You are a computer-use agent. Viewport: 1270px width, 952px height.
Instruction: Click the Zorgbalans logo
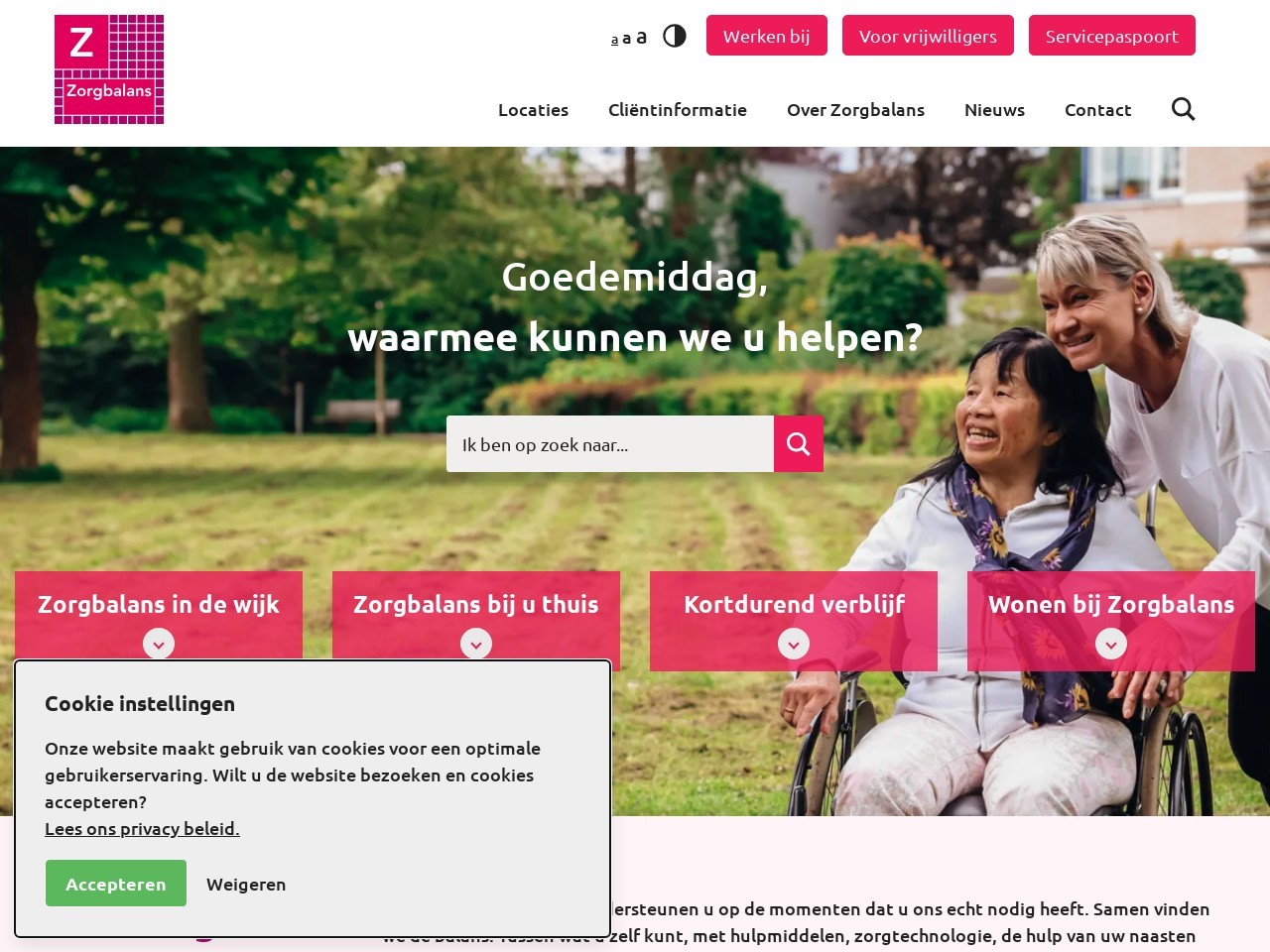(x=109, y=69)
